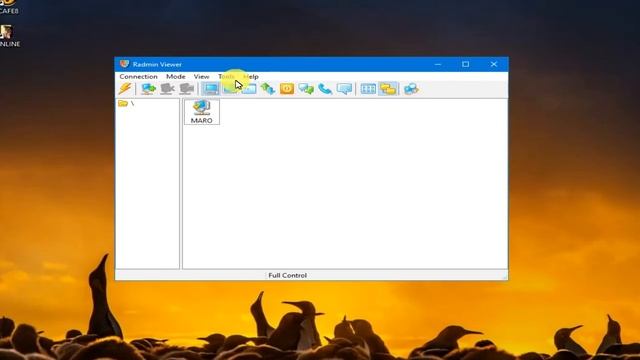Click the Radmin Viewer title bar logo icon

pyautogui.click(x=124, y=64)
